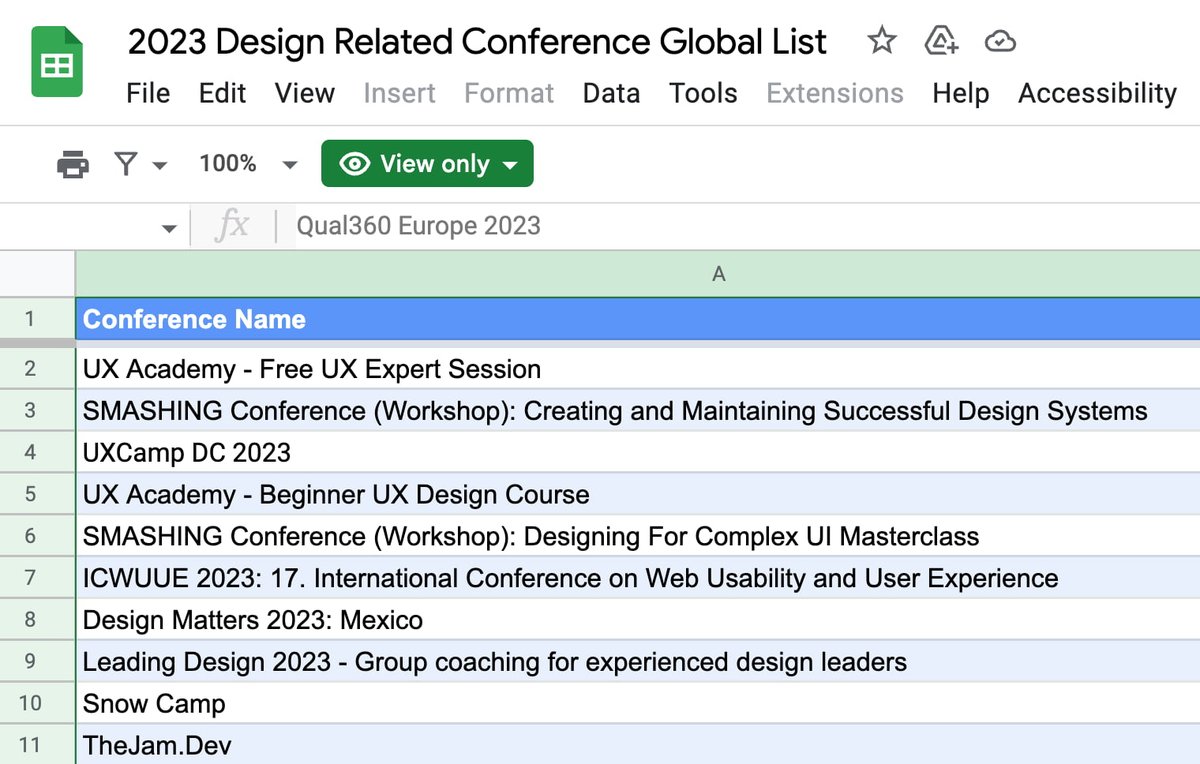Open the Accessibility menu
Image resolution: width=1200 pixels, height=764 pixels.
point(1097,93)
